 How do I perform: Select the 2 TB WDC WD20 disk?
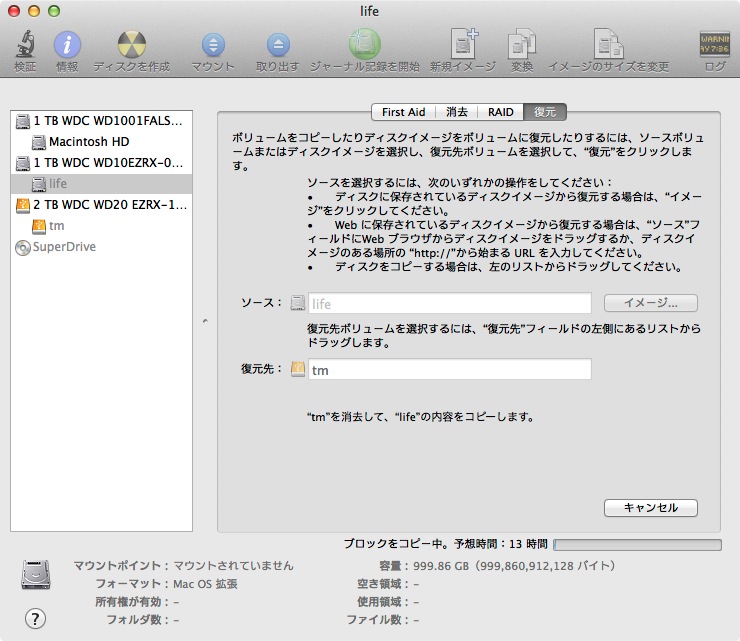tap(109, 205)
